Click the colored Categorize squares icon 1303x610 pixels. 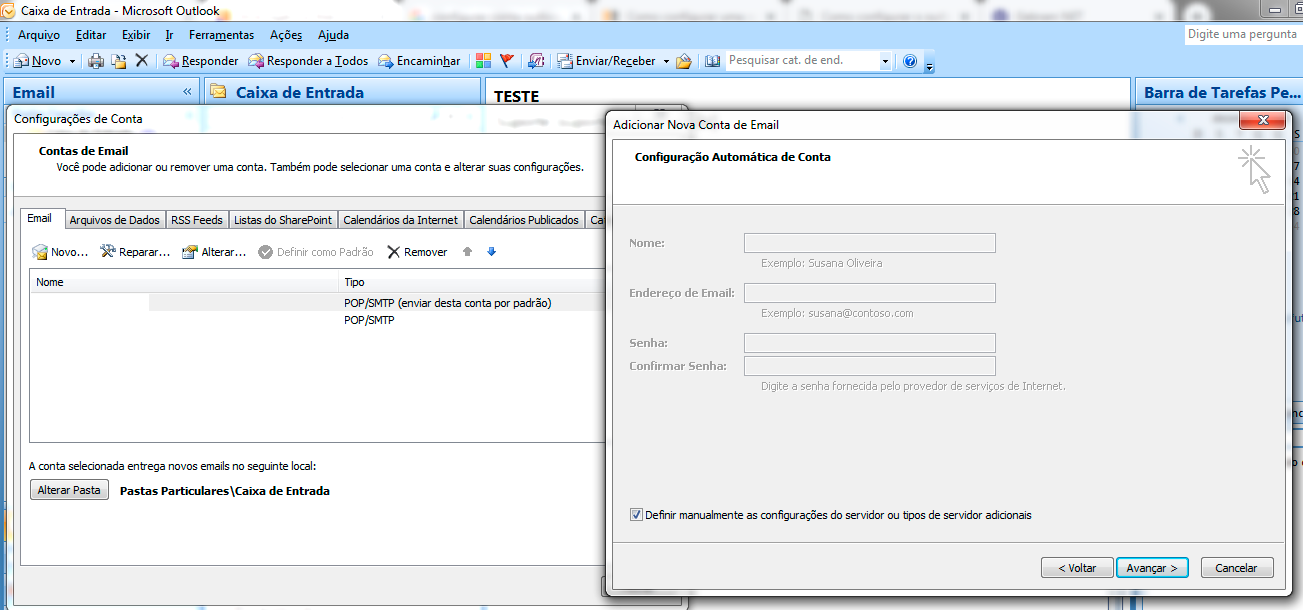pos(483,61)
